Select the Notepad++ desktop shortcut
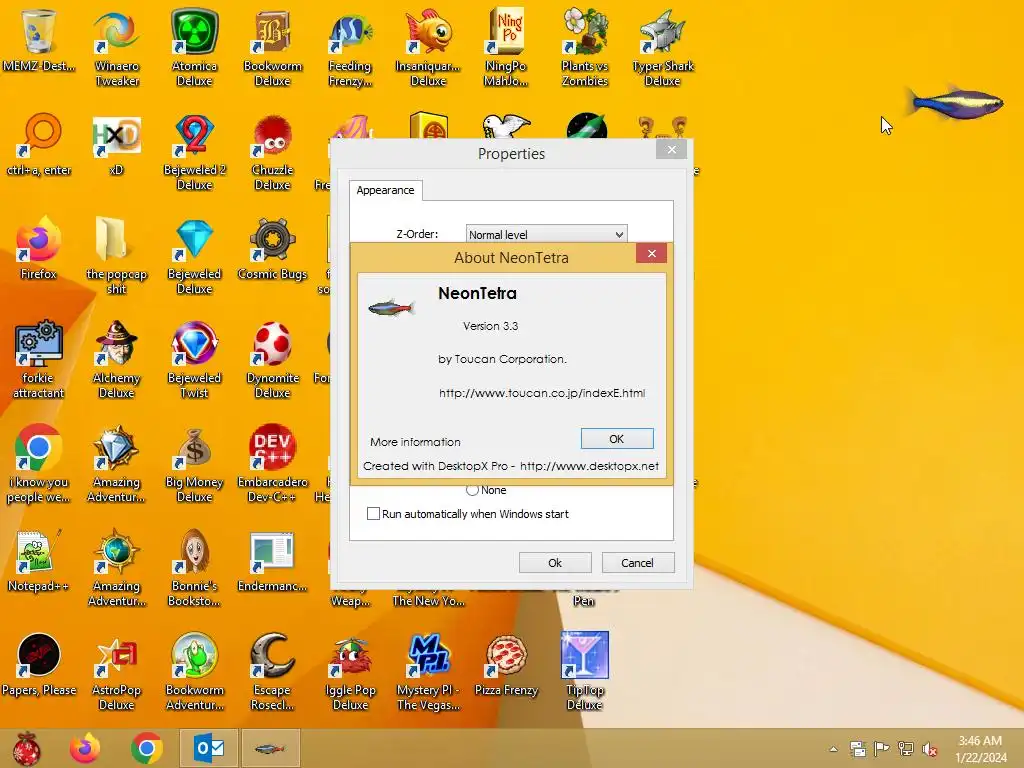Screen dimensions: 1024x768 click(x=39, y=559)
